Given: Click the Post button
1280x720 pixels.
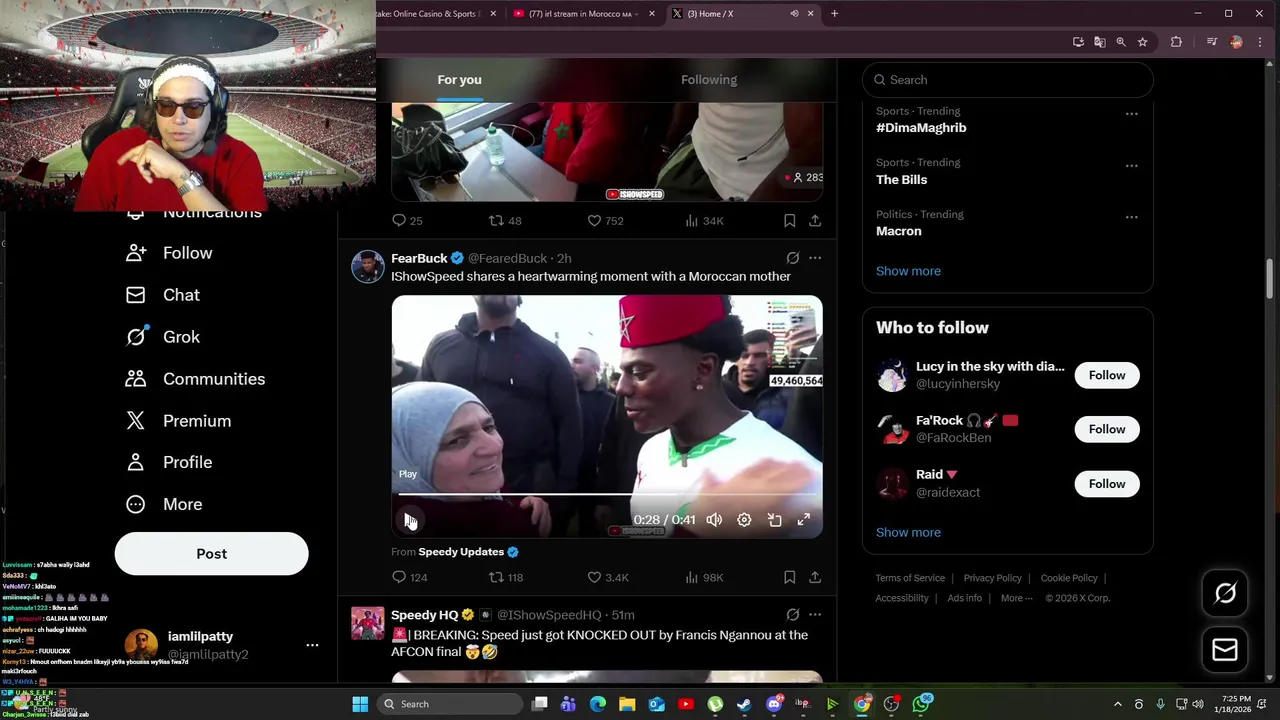Looking at the screenshot, I should pos(211,554).
